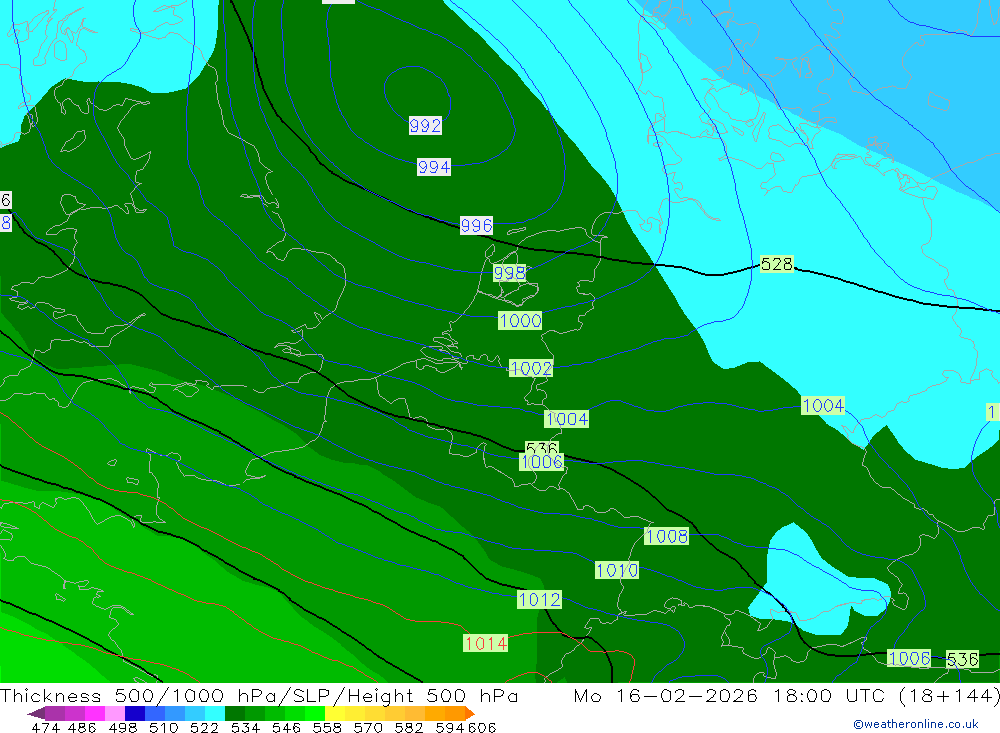Click the 1010 isobar label
Image resolution: width=1000 pixels, height=733 pixels.
(x=617, y=570)
